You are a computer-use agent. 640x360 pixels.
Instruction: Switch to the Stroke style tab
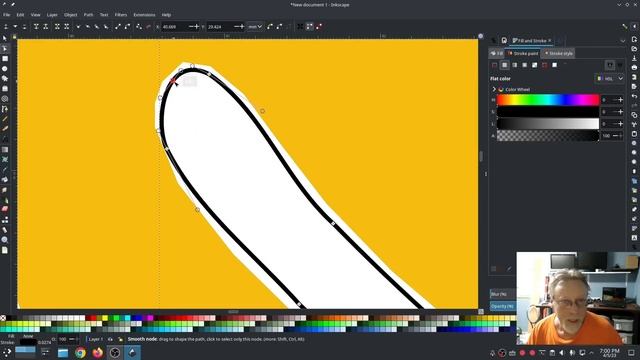click(x=558, y=53)
